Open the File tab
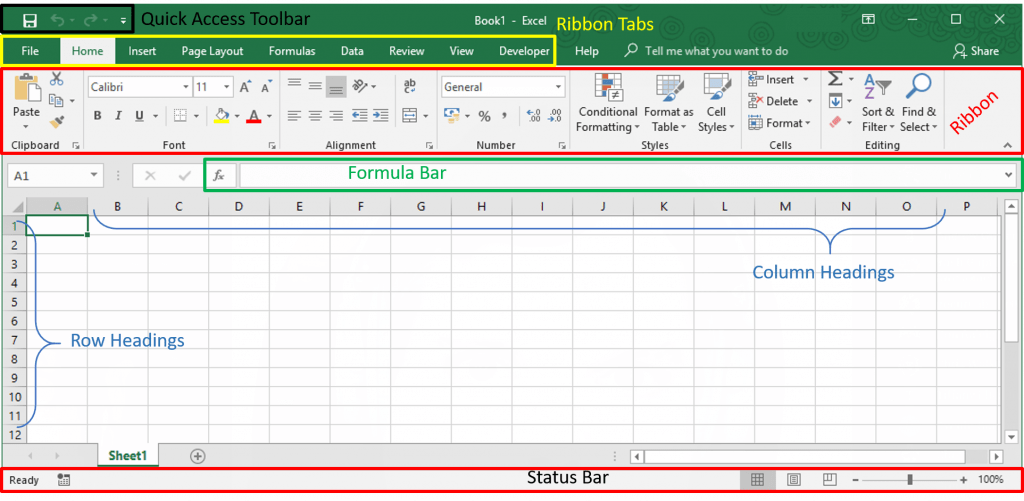This screenshot has width=1024, height=501. tap(30, 51)
